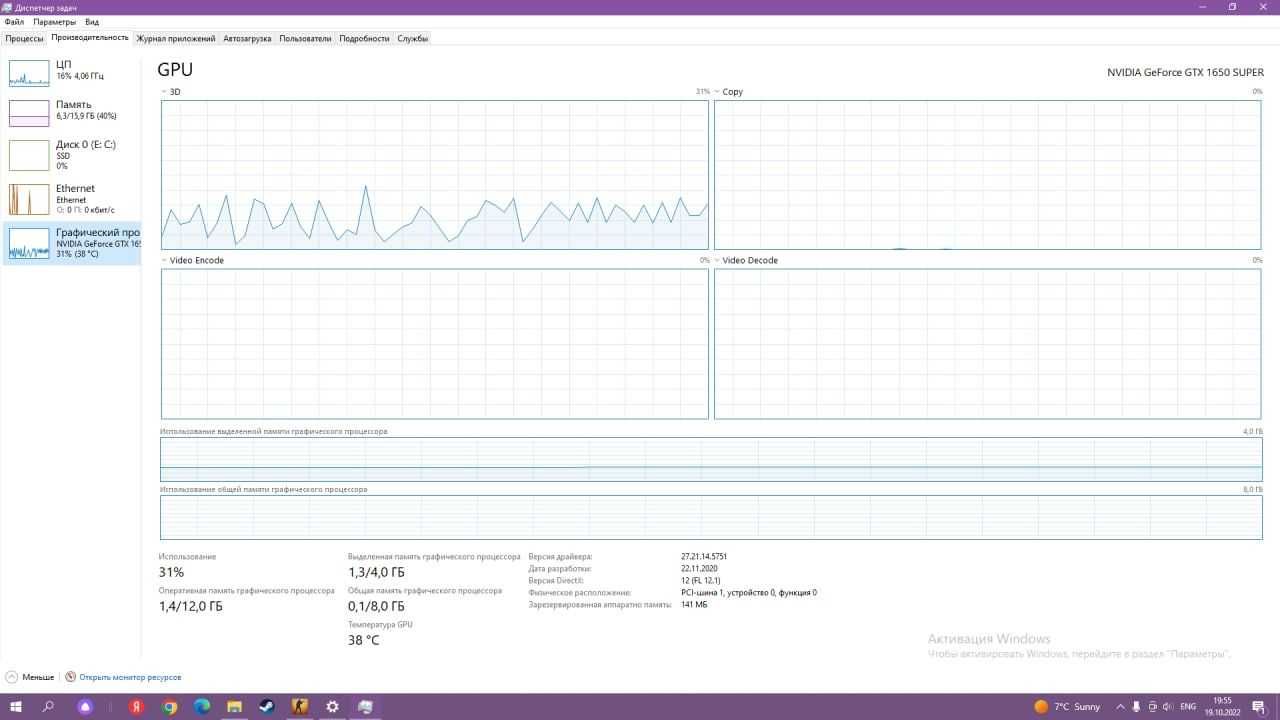
Task: Open Yandex Browser from the taskbar
Action: point(137,706)
